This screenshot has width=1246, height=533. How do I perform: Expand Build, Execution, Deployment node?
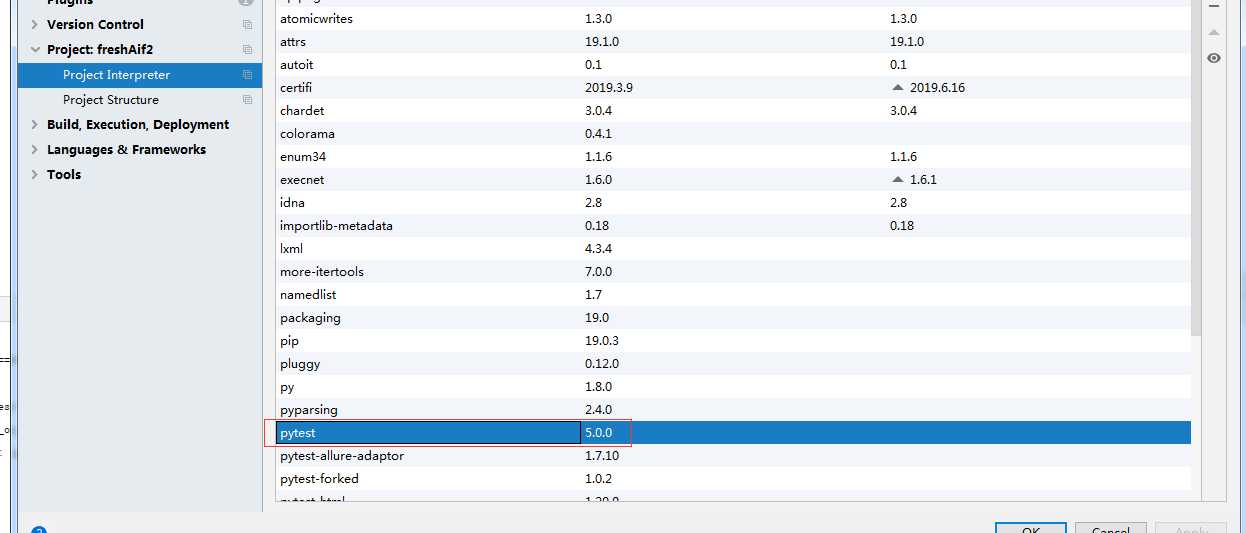[x=34, y=124]
